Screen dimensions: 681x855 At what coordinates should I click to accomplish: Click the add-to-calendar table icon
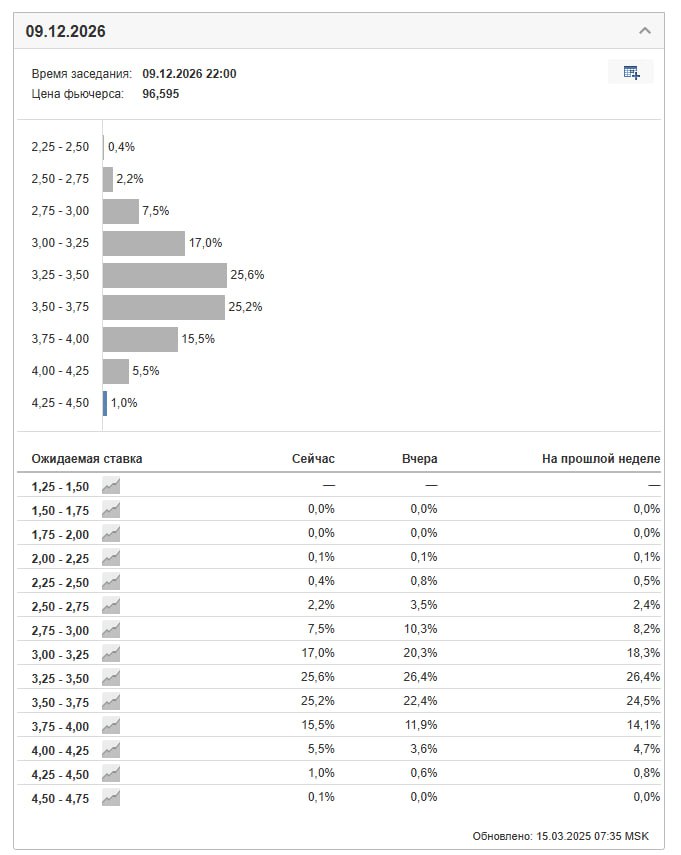(x=631, y=72)
